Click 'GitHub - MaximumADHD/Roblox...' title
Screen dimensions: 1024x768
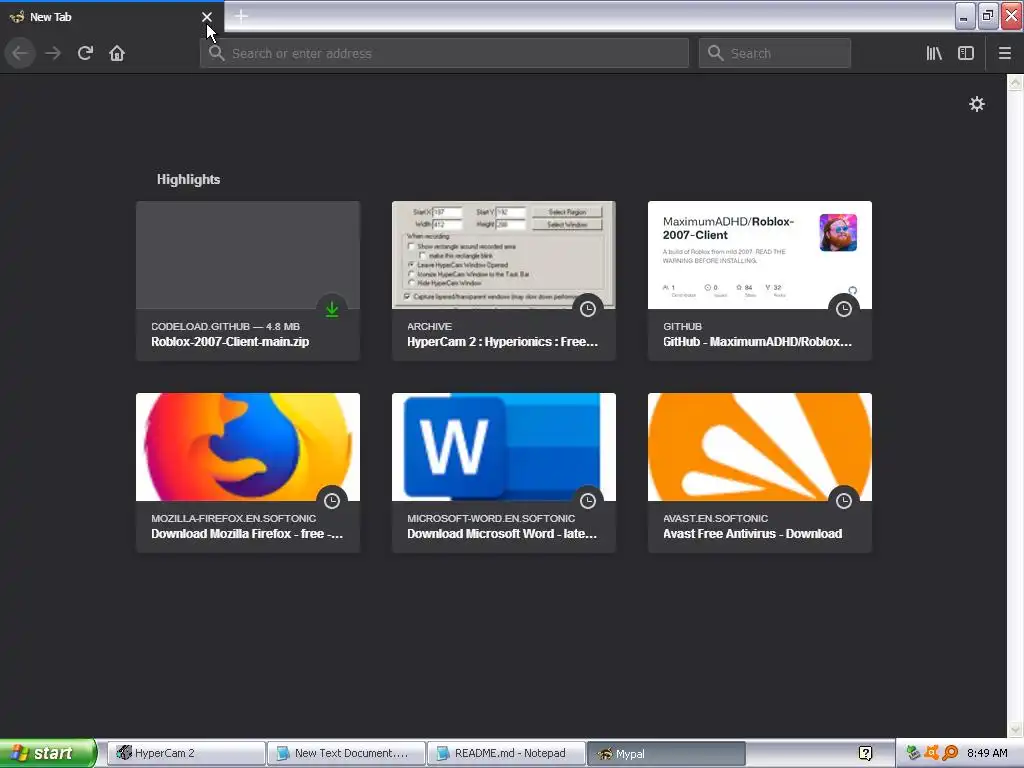(758, 342)
